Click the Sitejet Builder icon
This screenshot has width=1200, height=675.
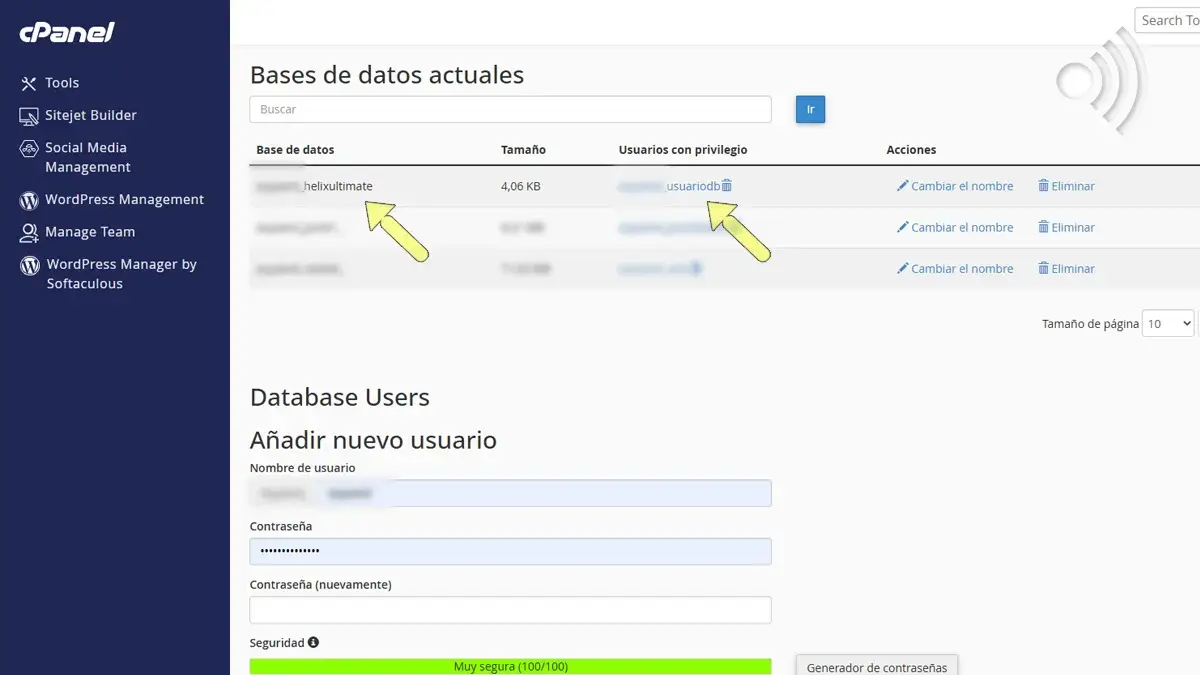pyautogui.click(x=29, y=116)
